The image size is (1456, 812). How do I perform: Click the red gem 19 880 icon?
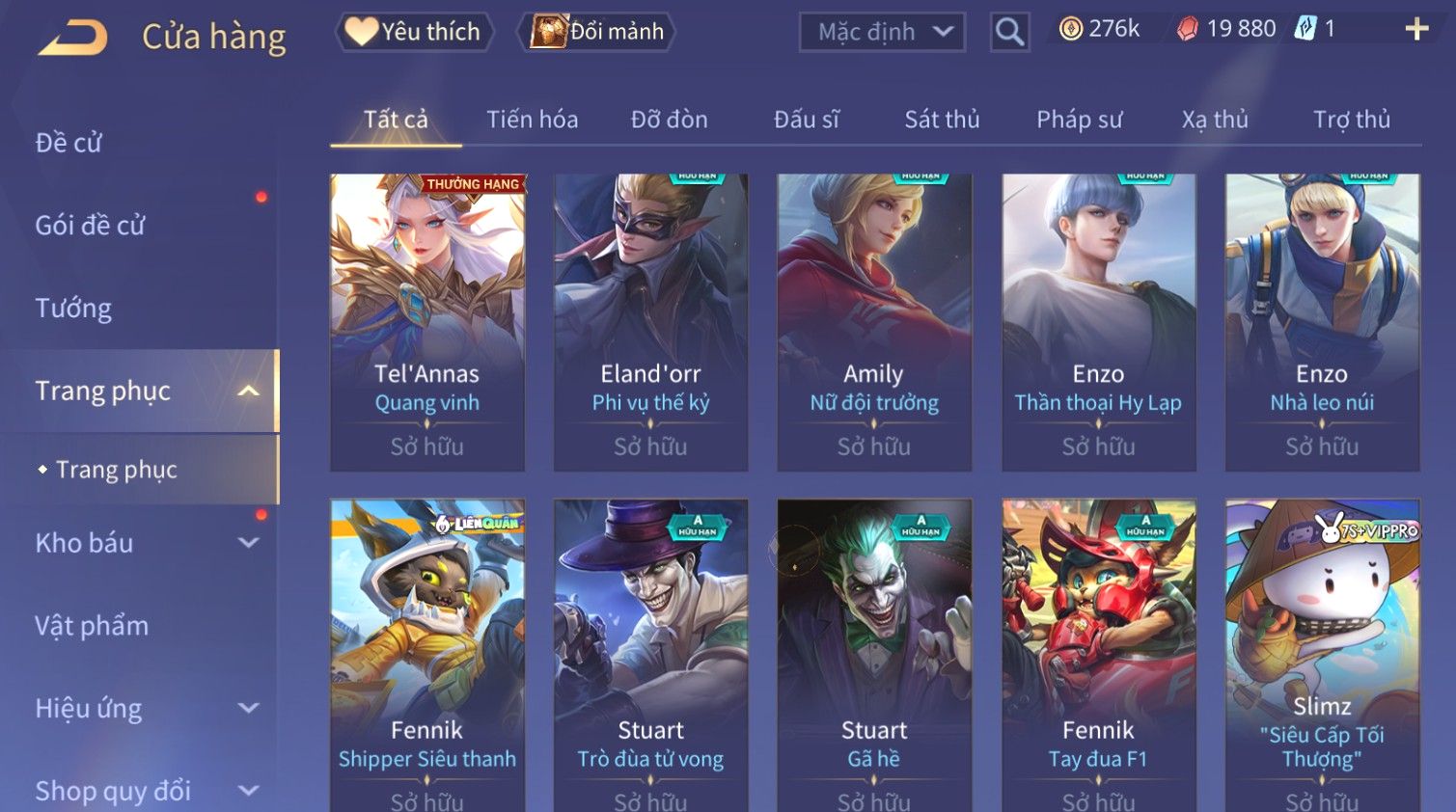click(1188, 29)
